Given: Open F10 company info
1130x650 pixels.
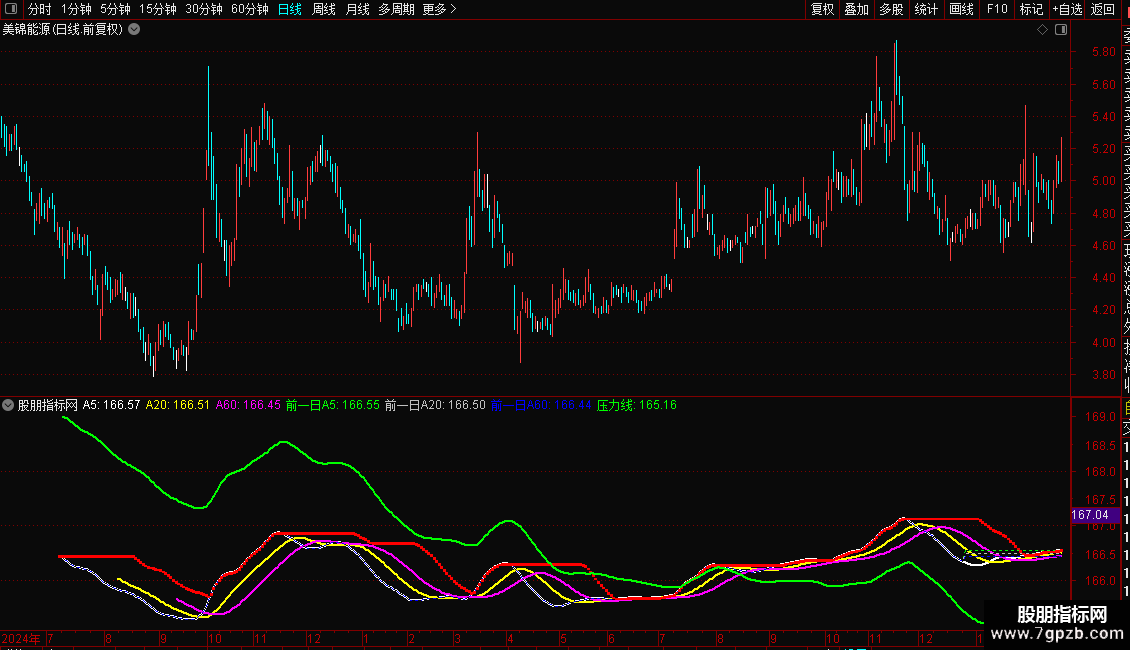Looking at the screenshot, I should [997, 9].
